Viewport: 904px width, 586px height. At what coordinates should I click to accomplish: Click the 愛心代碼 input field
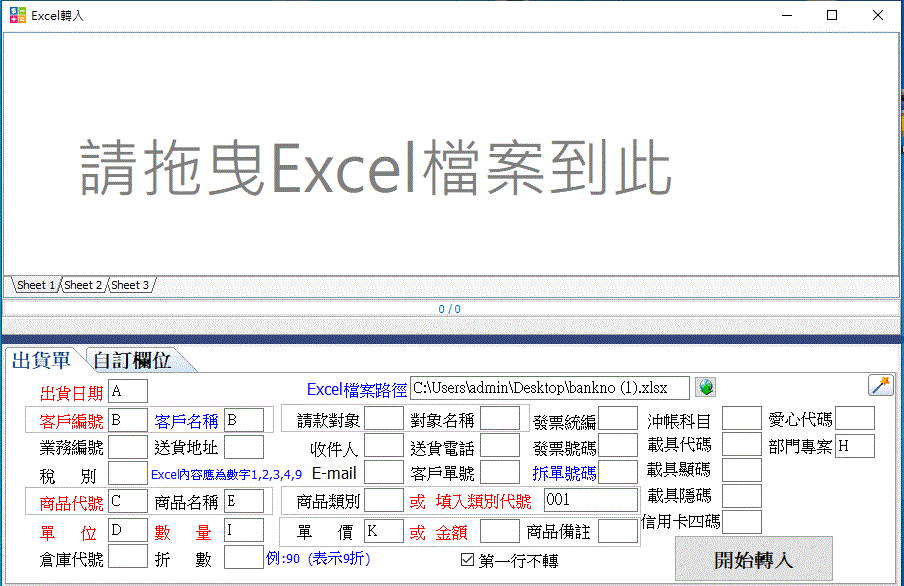coord(855,419)
